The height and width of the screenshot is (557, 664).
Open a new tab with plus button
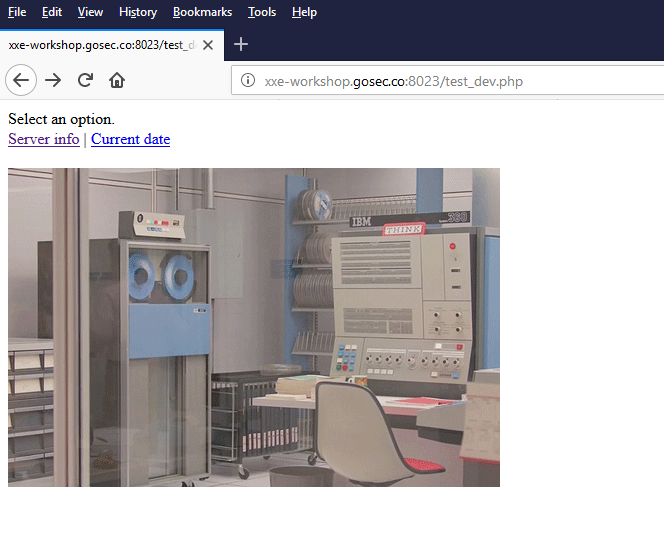(x=241, y=44)
